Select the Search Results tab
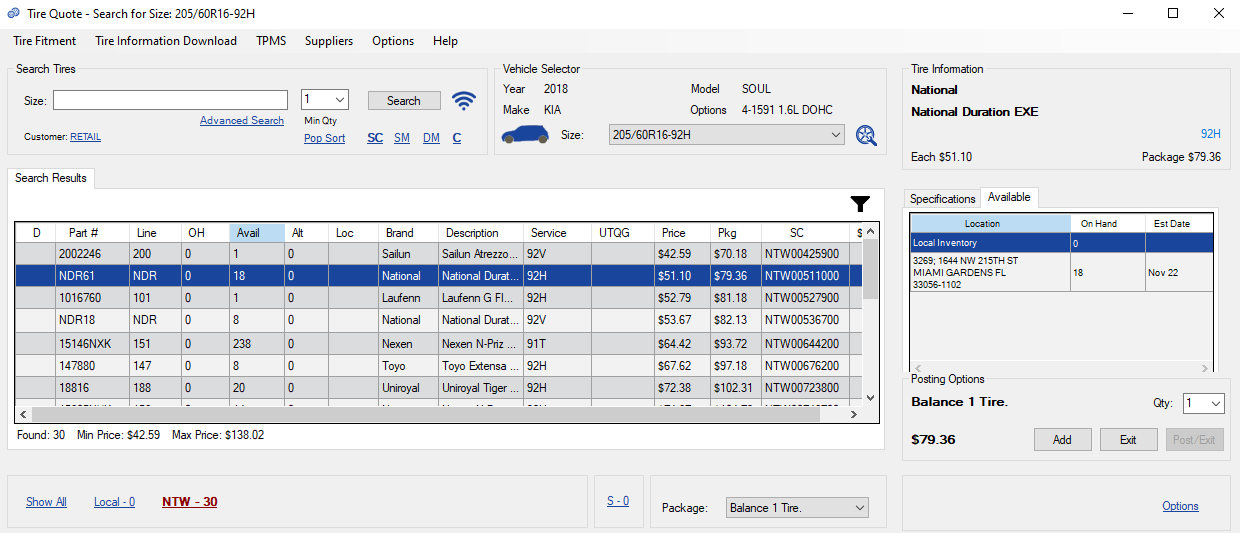This screenshot has width=1240, height=533. click(x=51, y=178)
